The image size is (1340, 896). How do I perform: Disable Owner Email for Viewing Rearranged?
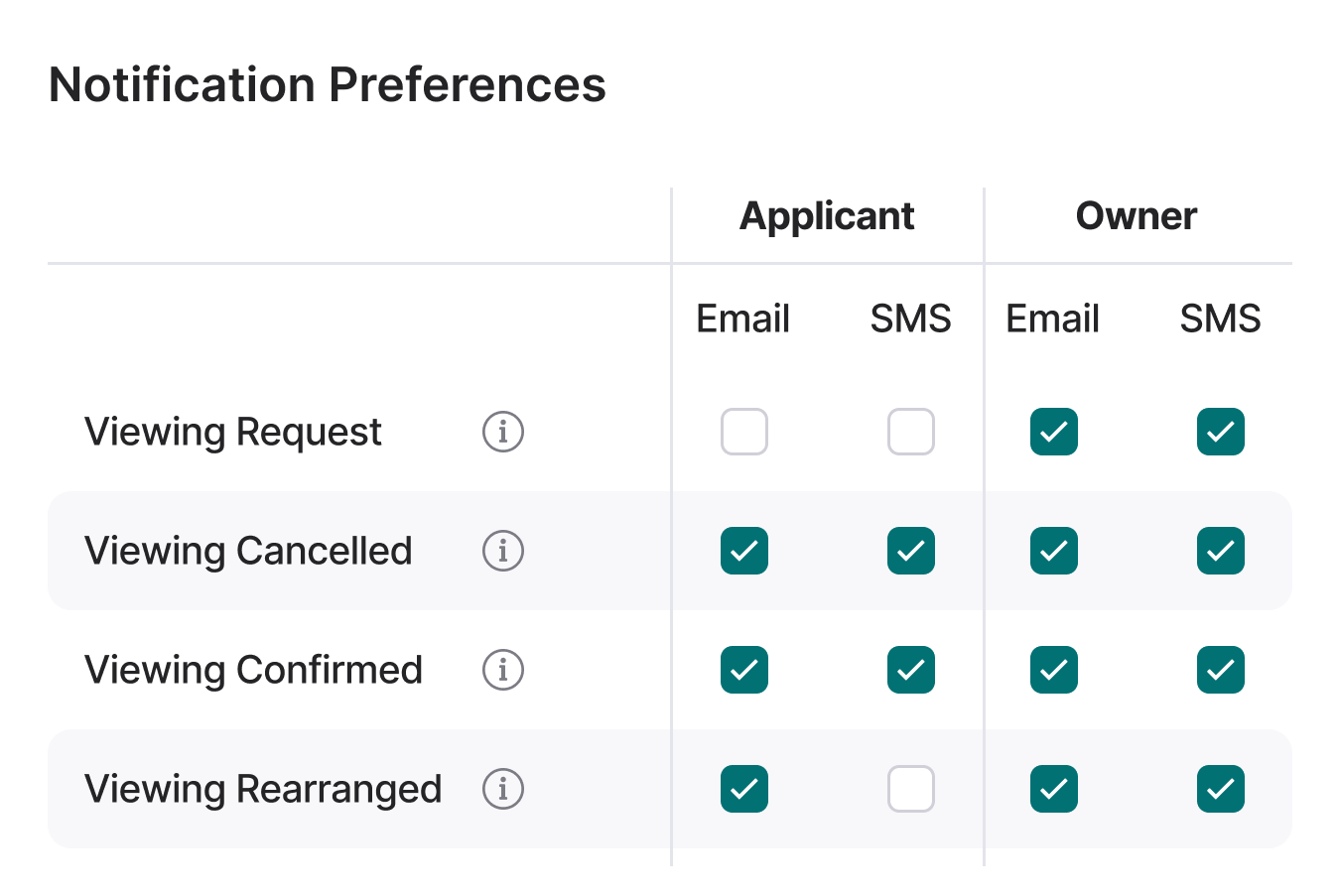(1053, 789)
